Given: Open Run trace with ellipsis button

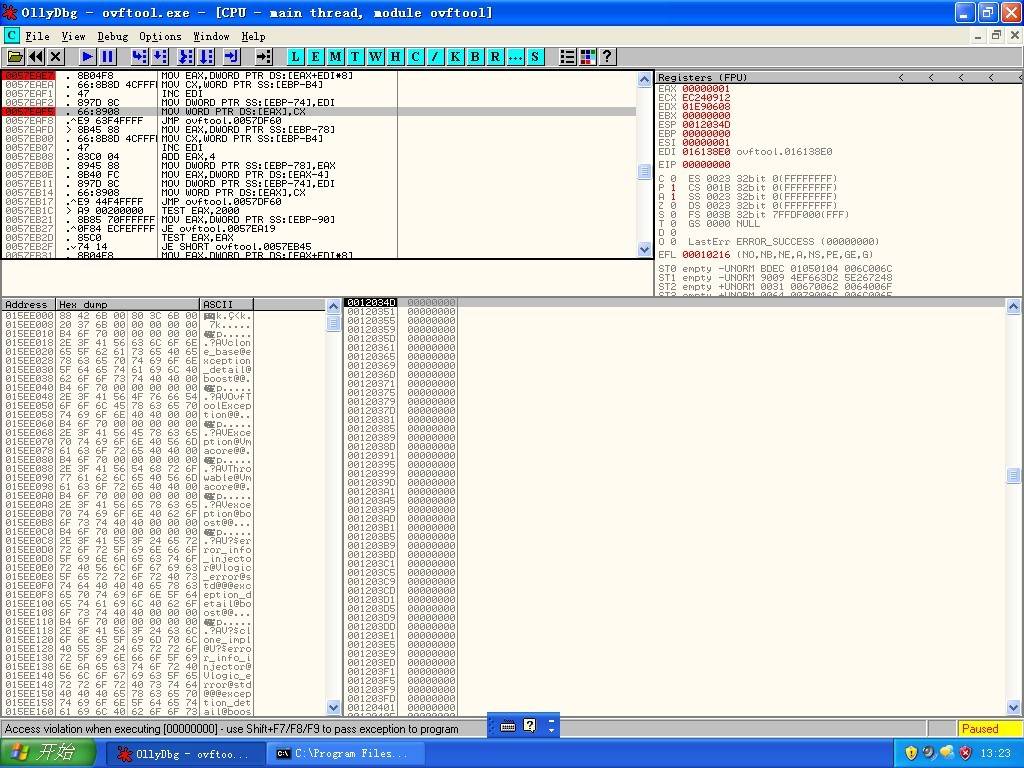Looking at the screenshot, I should (515, 57).
